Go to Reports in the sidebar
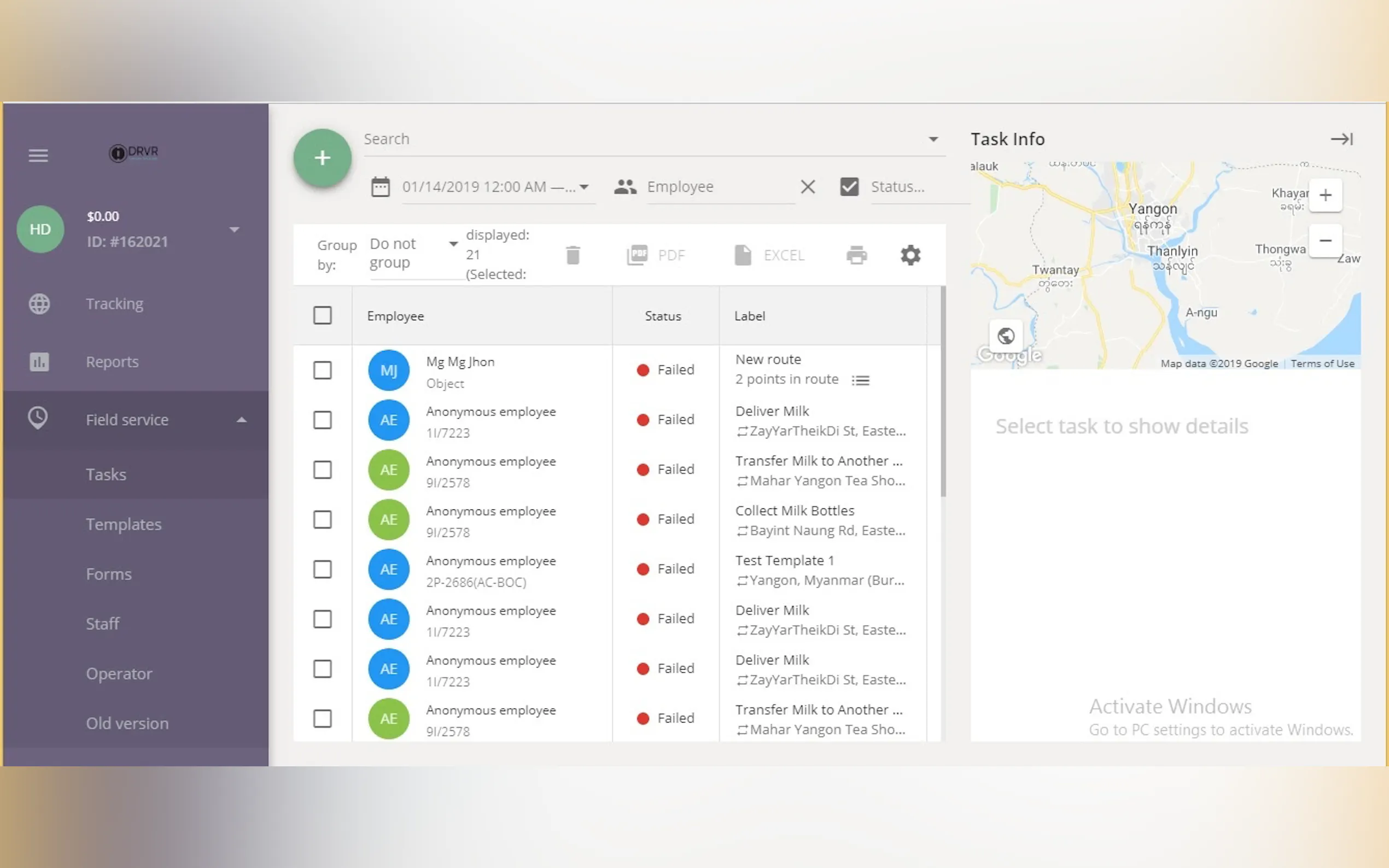Screen dimensions: 1389x868 pyautogui.click(x=113, y=362)
